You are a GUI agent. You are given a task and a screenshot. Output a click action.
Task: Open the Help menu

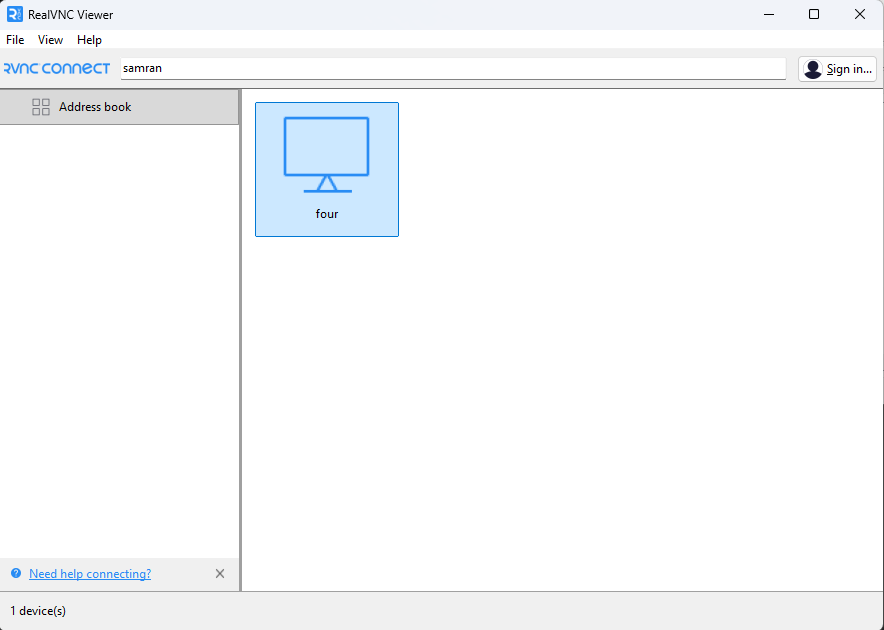tap(89, 40)
